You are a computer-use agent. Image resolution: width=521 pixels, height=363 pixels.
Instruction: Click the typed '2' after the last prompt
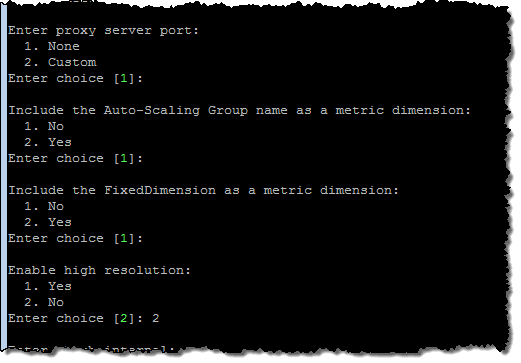pos(155,318)
